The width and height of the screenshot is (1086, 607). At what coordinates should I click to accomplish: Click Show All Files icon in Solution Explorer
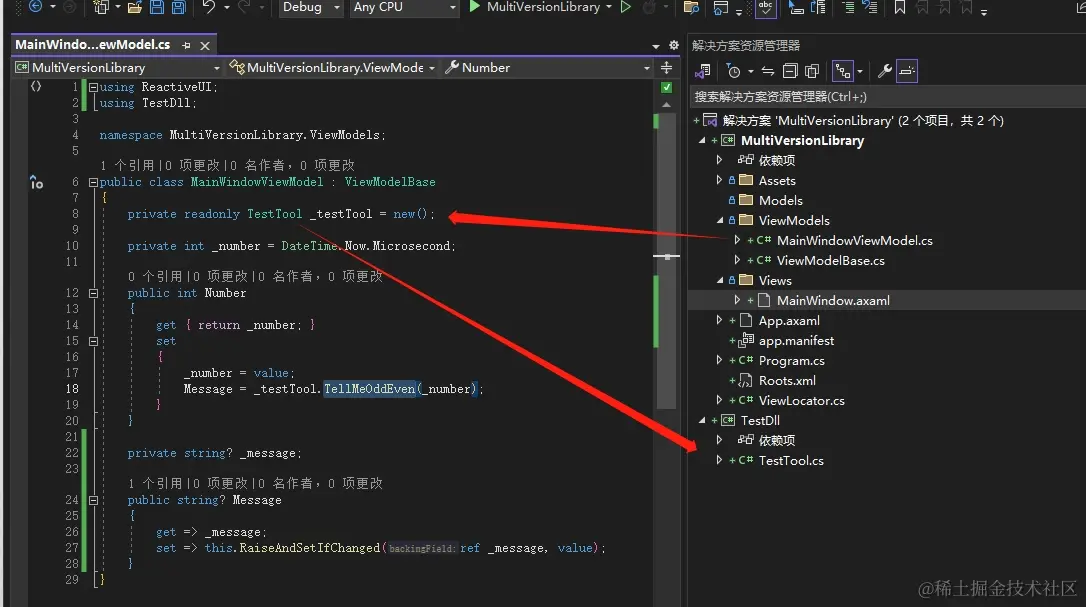tap(812, 71)
